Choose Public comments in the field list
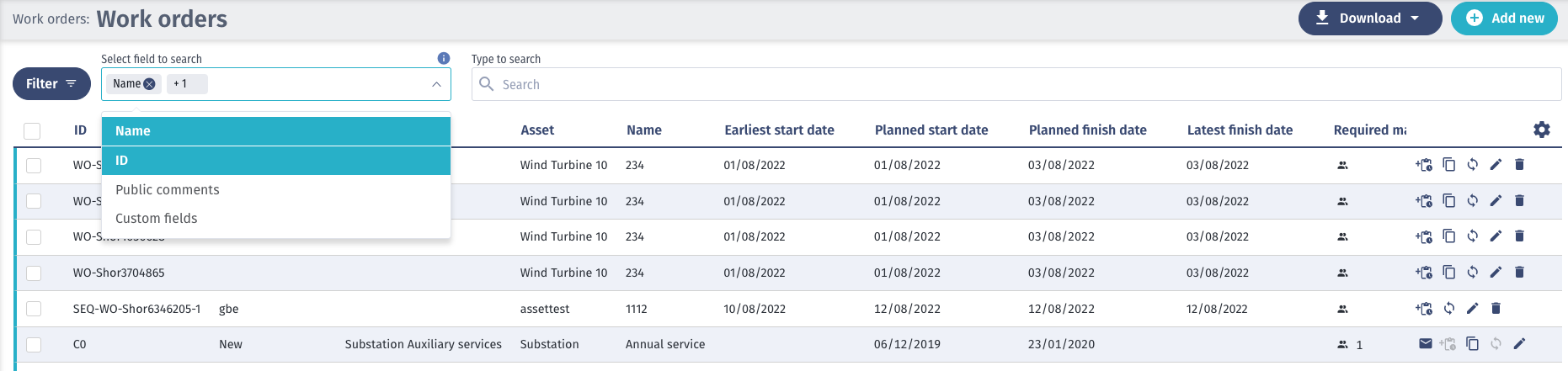 coord(168,190)
